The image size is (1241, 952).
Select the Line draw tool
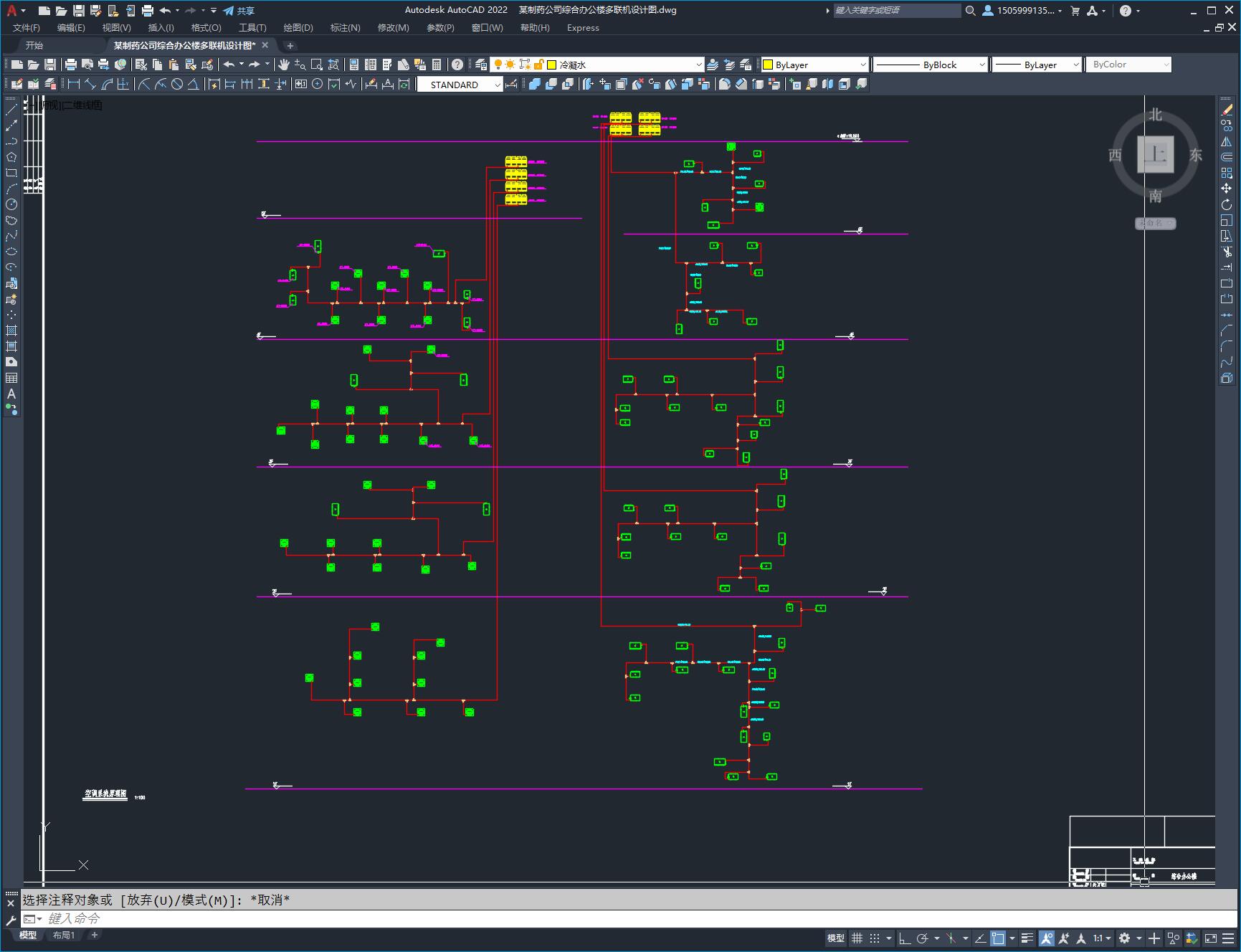coord(11,110)
